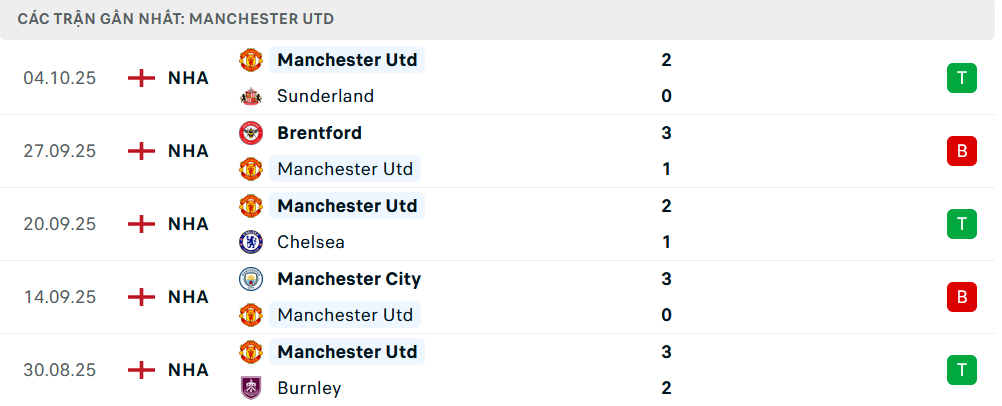
Task: Click the Burnley club crest icon
Action: 250,388
